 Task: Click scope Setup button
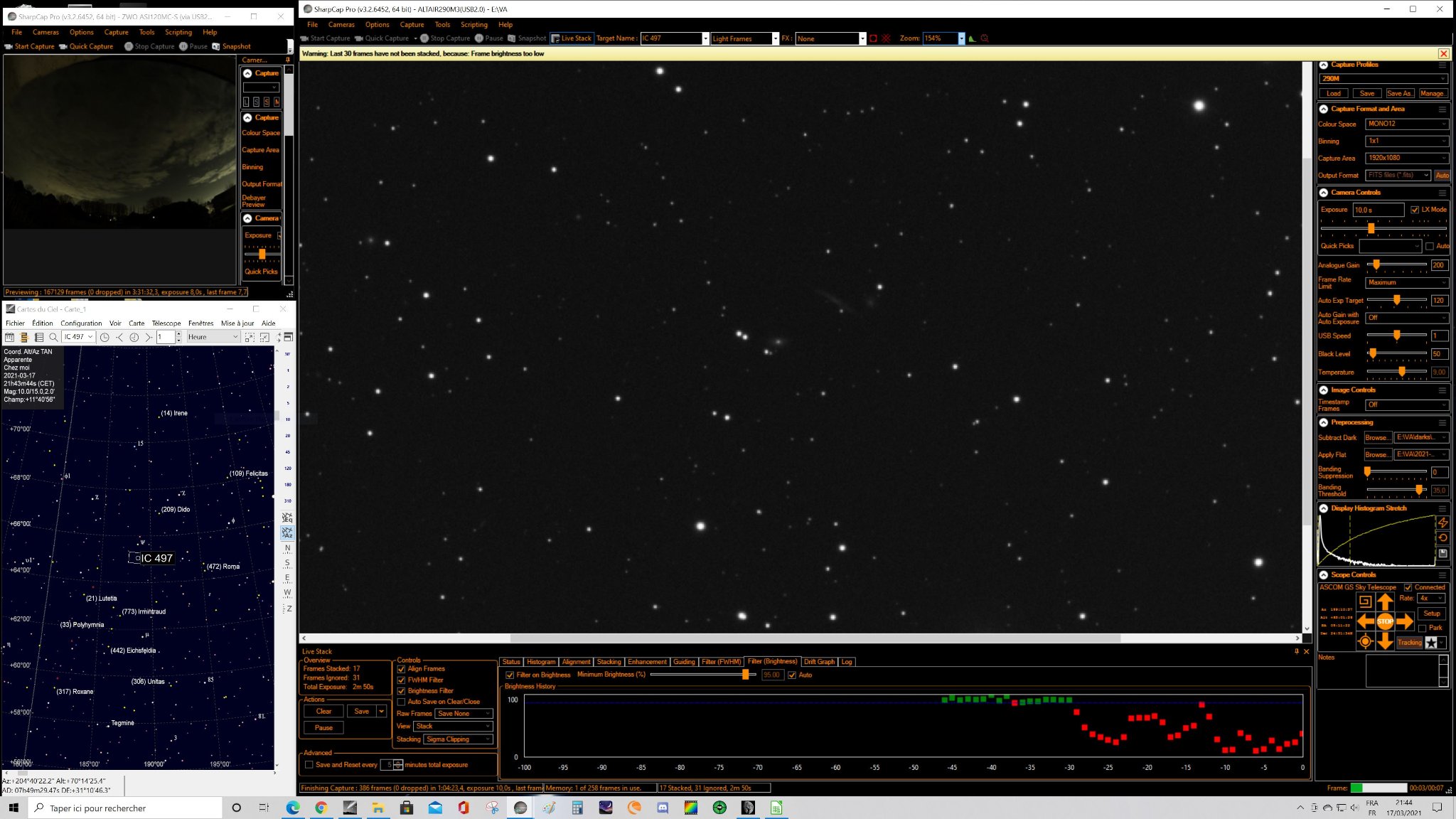tap(1432, 614)
